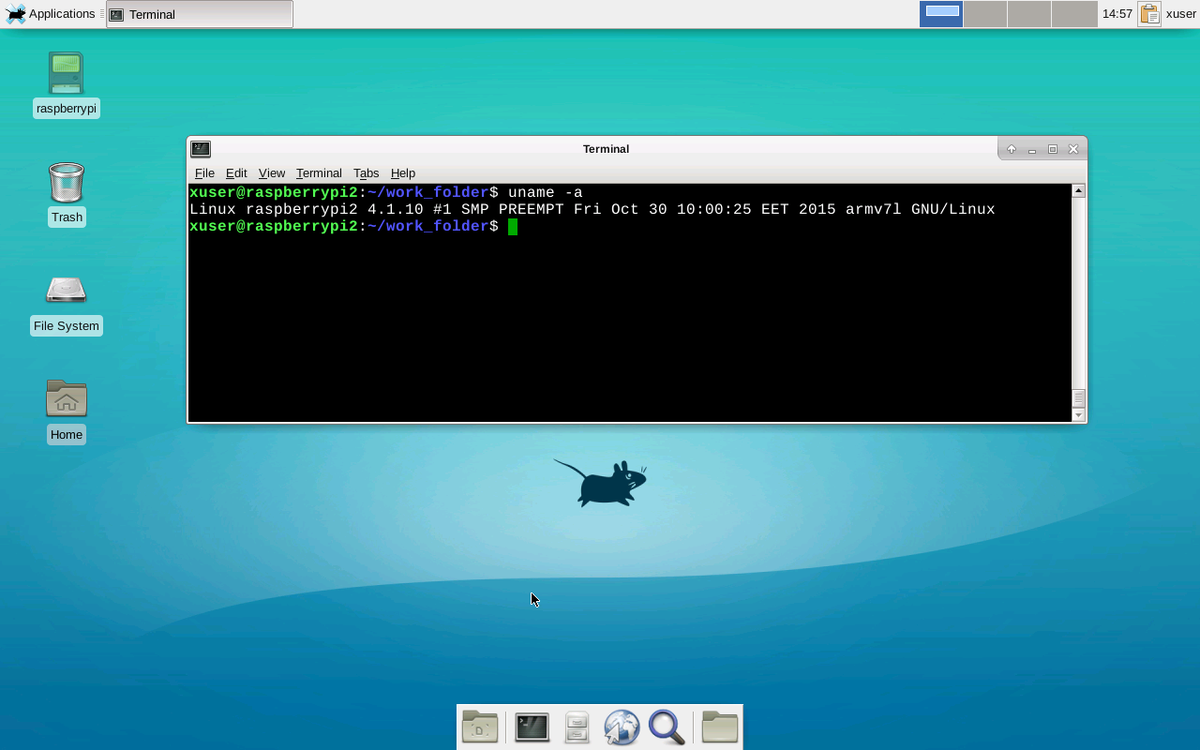Click the terminal scrollbar handle
This screenshot has height=750, width=1200.
coord(1078,397)
